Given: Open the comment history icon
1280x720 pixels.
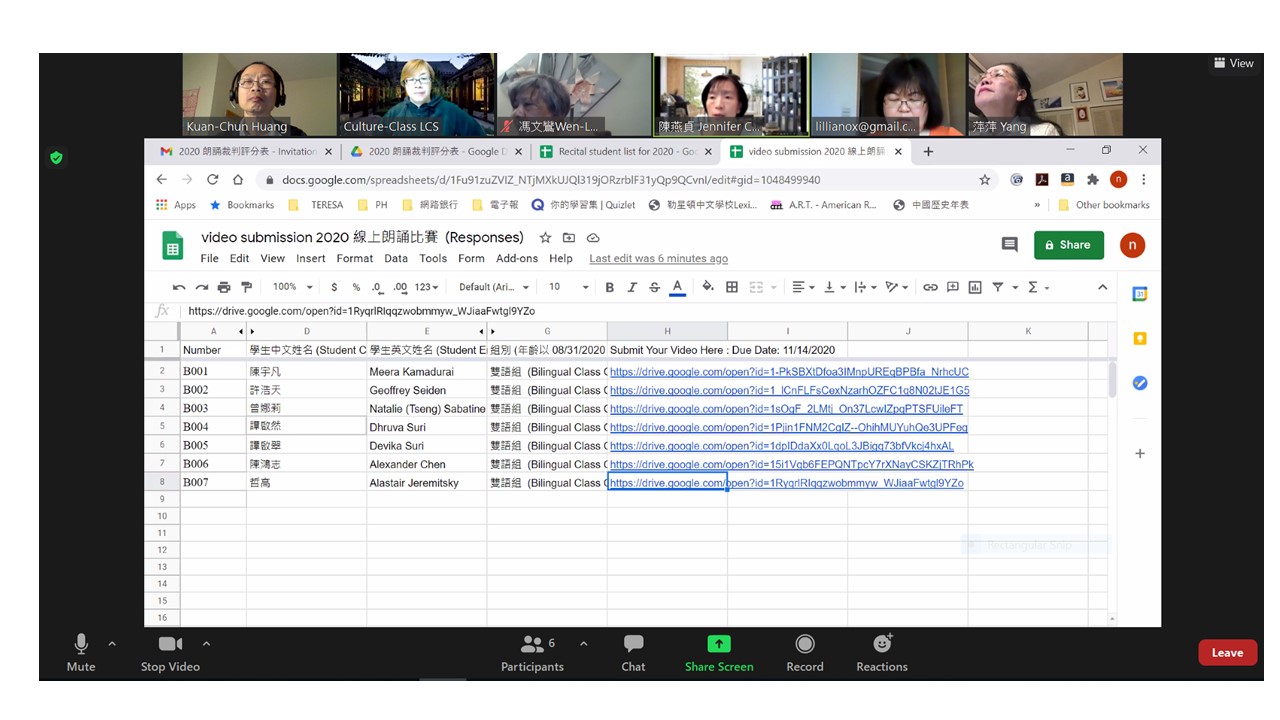Looking at the screenshot, I should pyautogui.click(x=1009, y=245).
